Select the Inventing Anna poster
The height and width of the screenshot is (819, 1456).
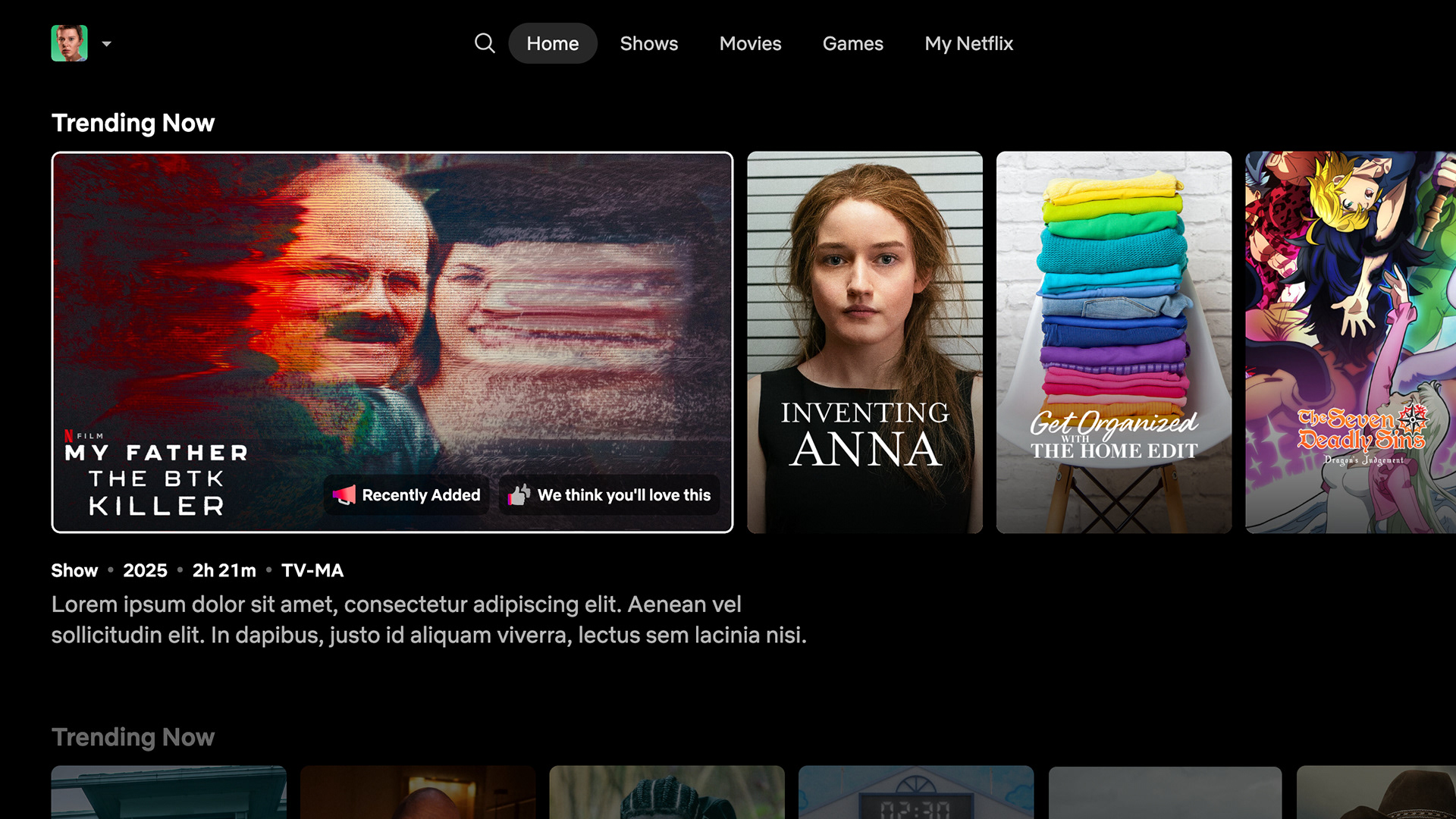click(x=864, y=341)
